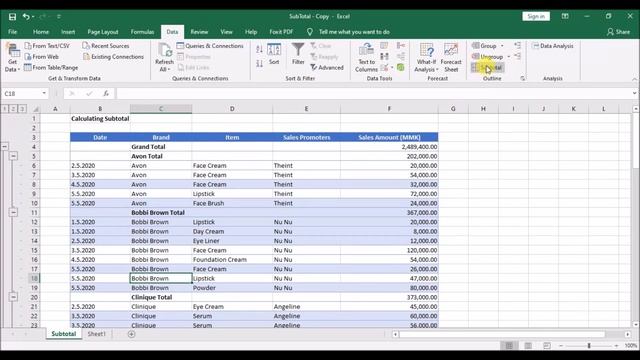The image size is (640, 360).
Task: Toggle the Filter funnel
Action: pyautogui.click(x=298, y=54)
